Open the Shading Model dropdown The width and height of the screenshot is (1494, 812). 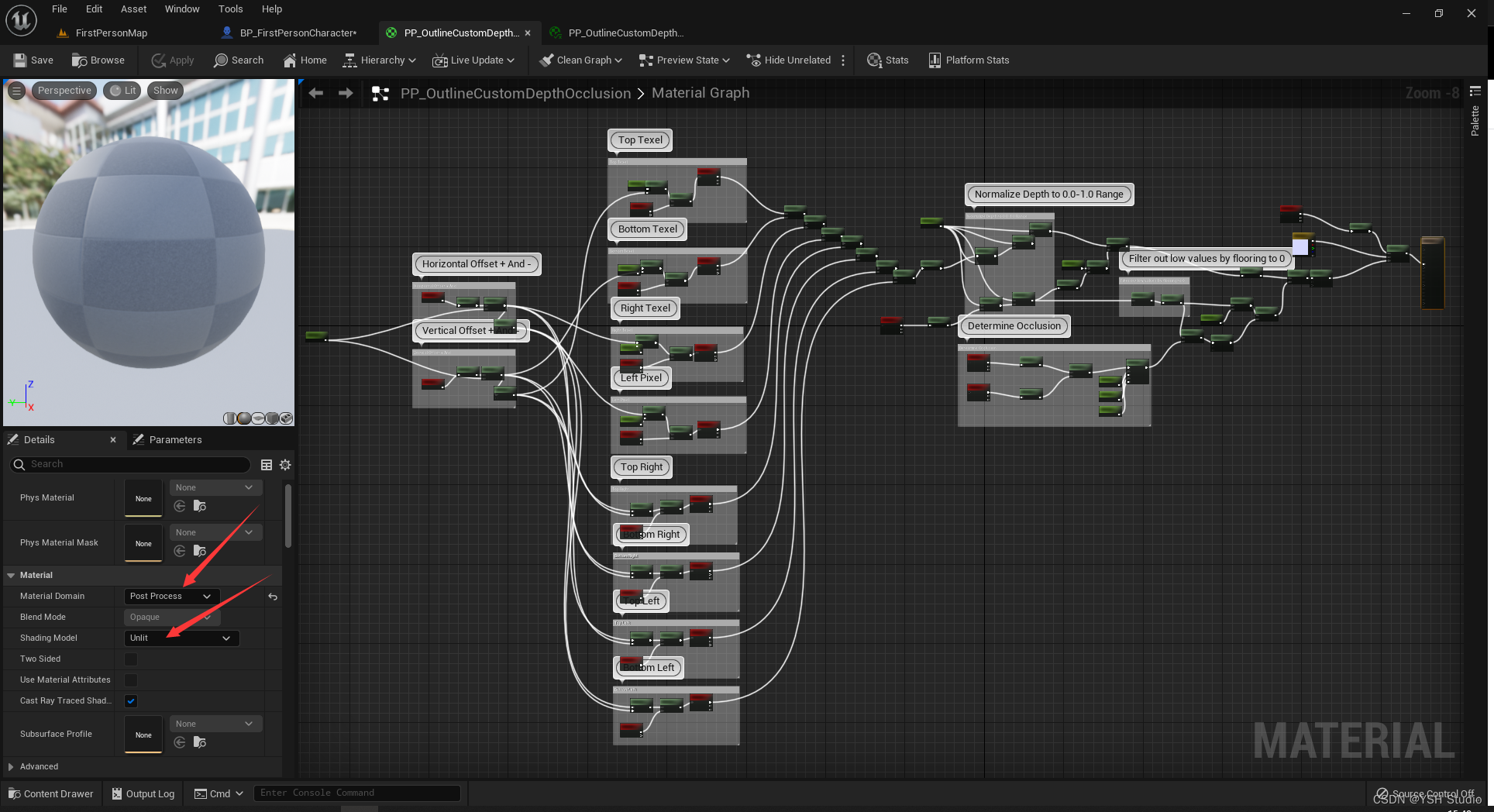(x=181, y=638)
